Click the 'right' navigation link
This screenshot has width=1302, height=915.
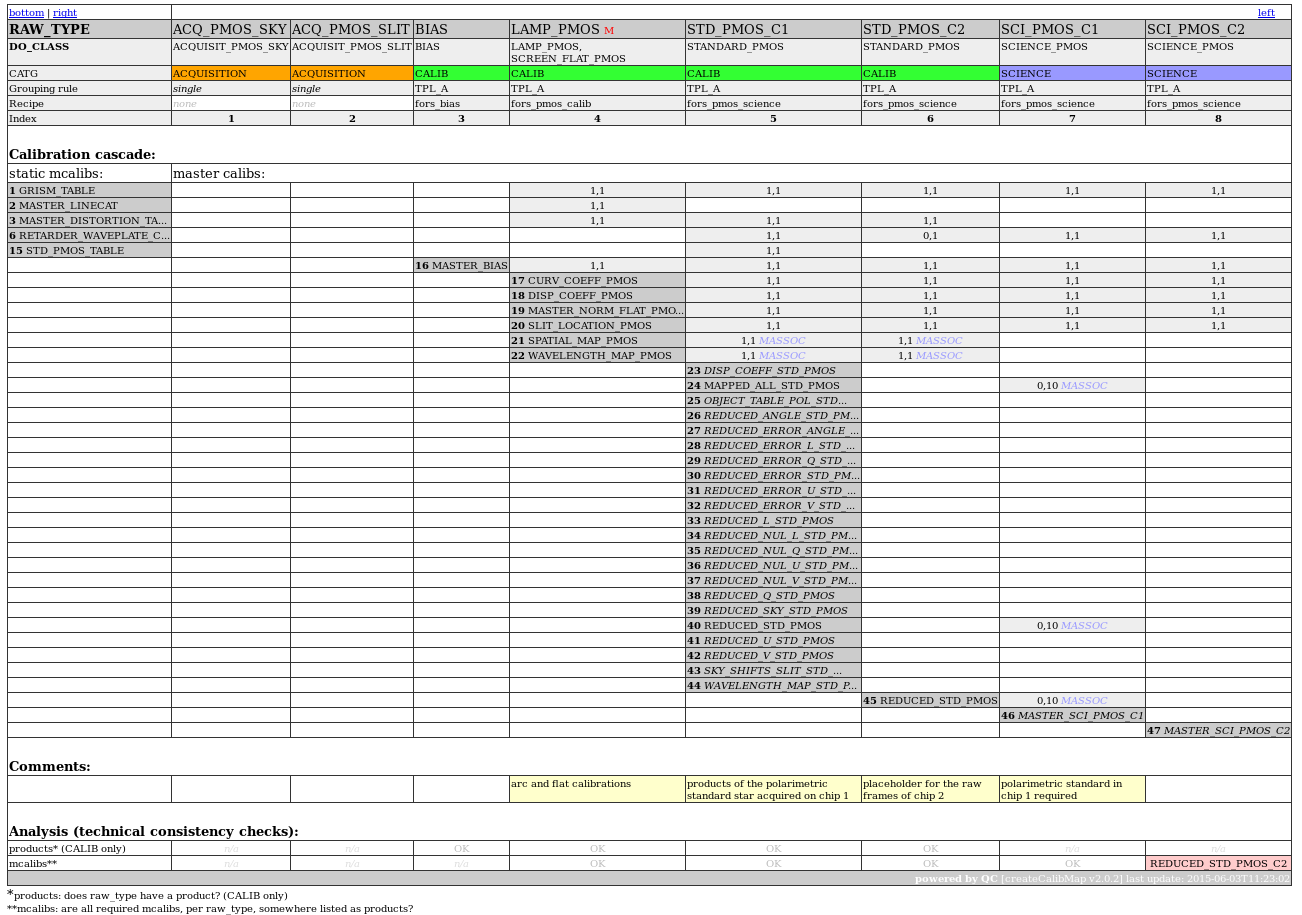pos(65,13)
